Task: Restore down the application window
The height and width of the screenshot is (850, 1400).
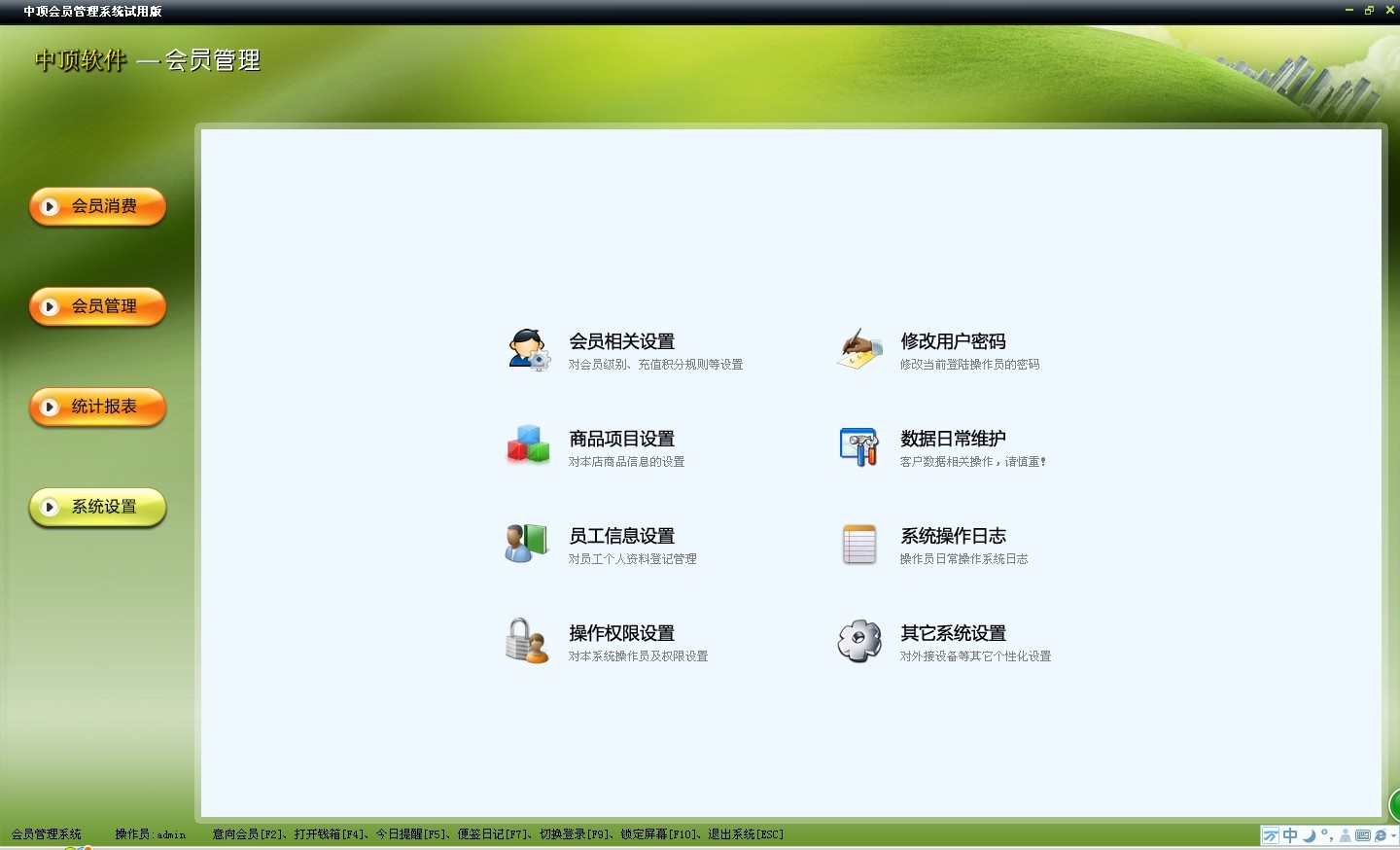Action: point(1369,11)
